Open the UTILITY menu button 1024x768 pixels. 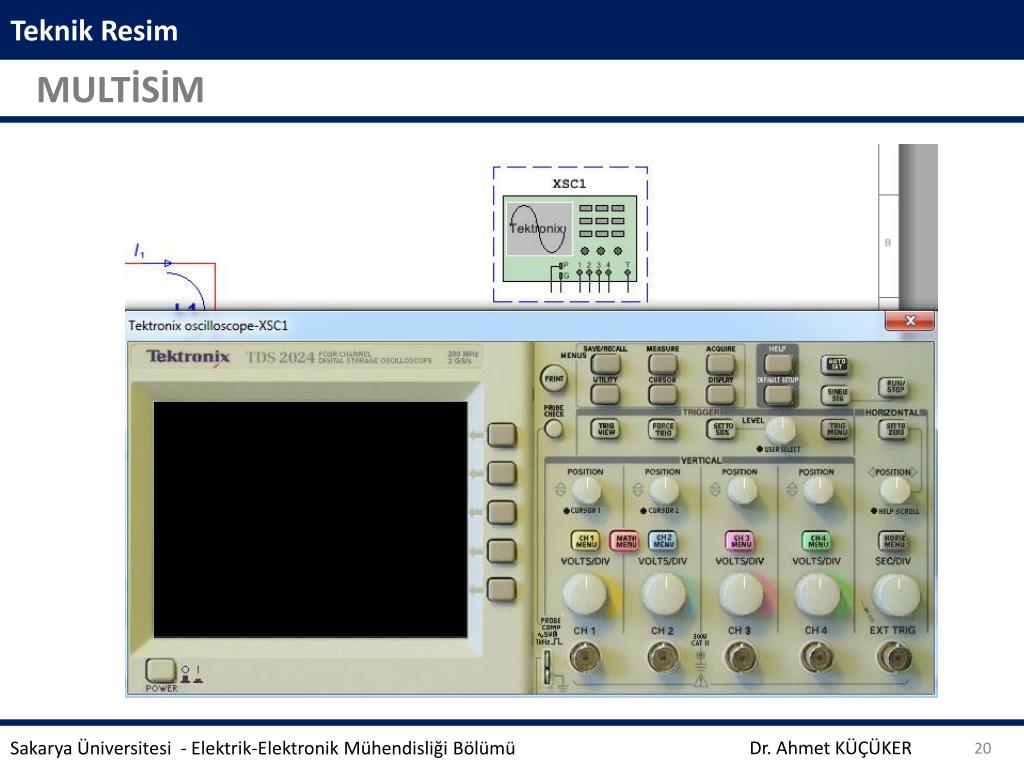[605, 394]
